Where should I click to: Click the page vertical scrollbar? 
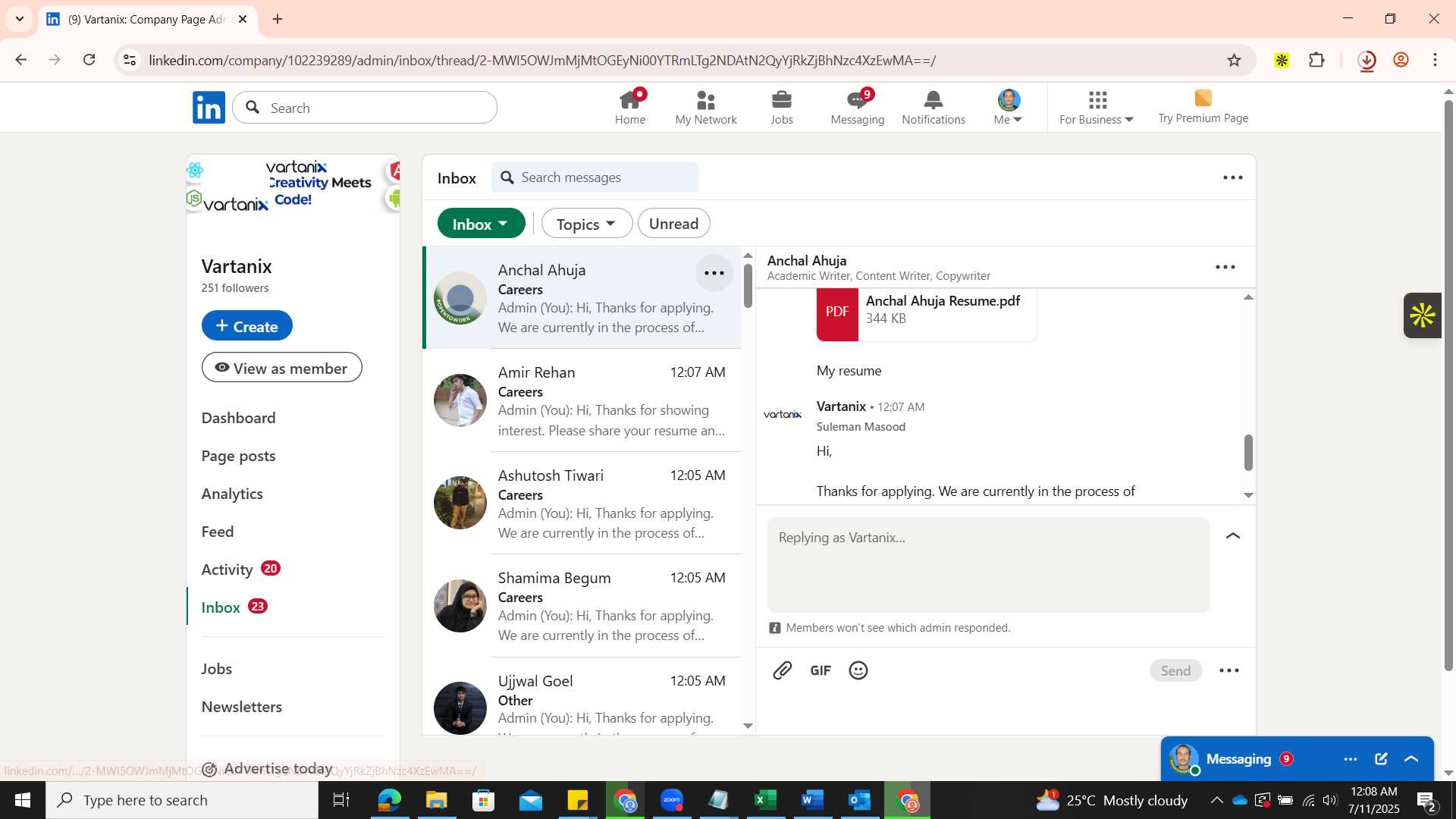(x=1448, y=387)
